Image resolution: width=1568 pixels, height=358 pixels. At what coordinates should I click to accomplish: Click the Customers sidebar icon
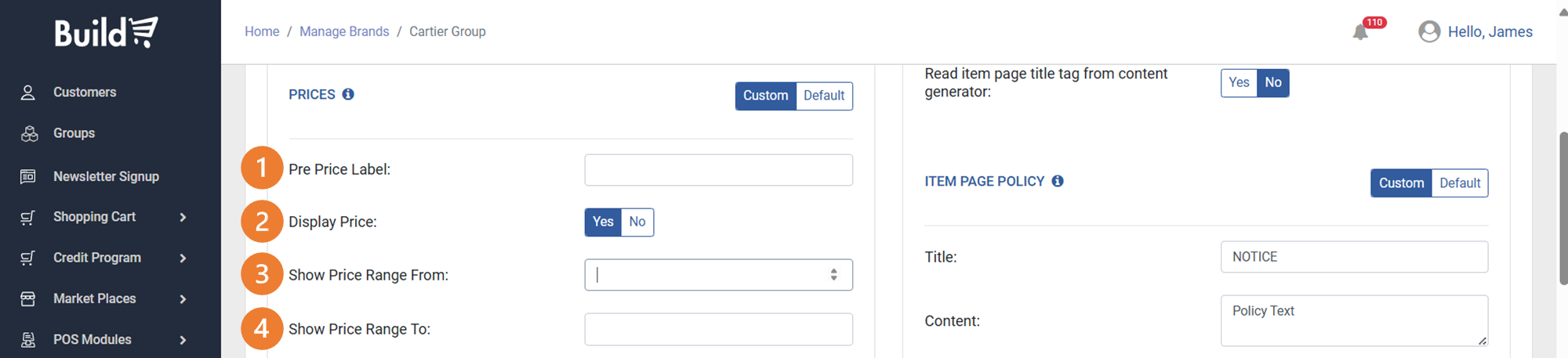(28, 92)
